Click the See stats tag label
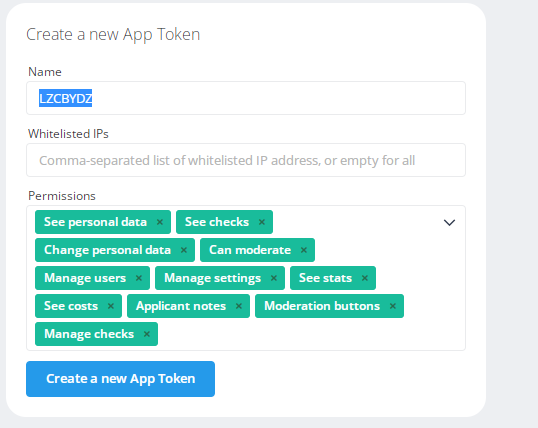The width and height of the screenshot is (538, 428). [x=325, y=278]
